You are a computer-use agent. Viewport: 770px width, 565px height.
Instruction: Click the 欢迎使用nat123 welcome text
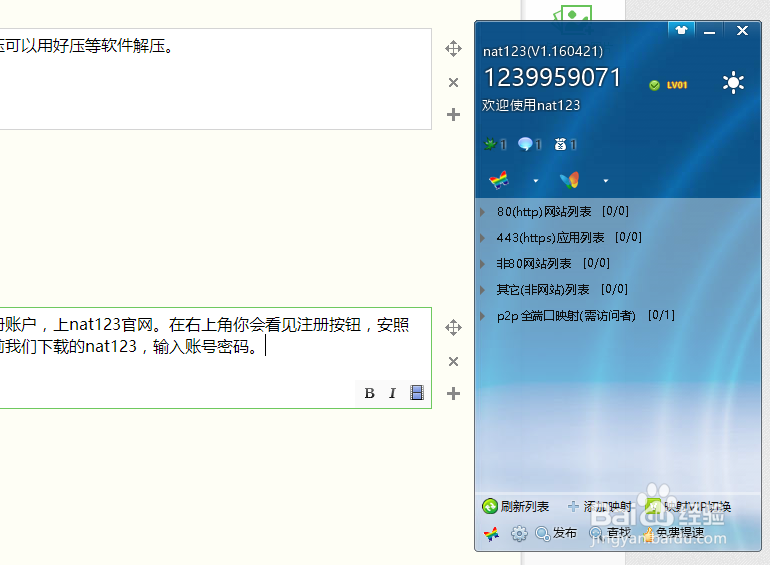[531, 105]
